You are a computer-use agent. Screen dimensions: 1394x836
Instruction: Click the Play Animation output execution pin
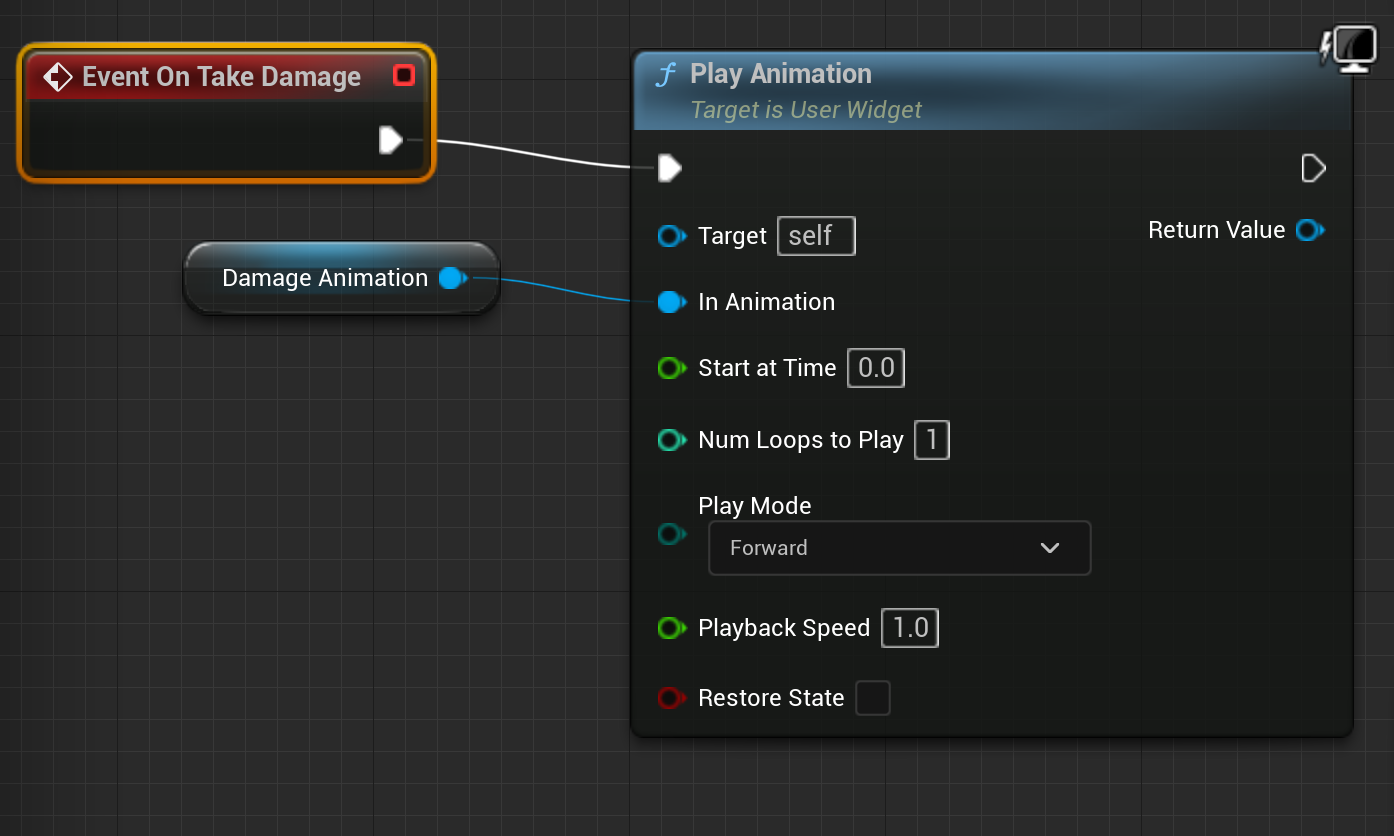point(1314,168)
